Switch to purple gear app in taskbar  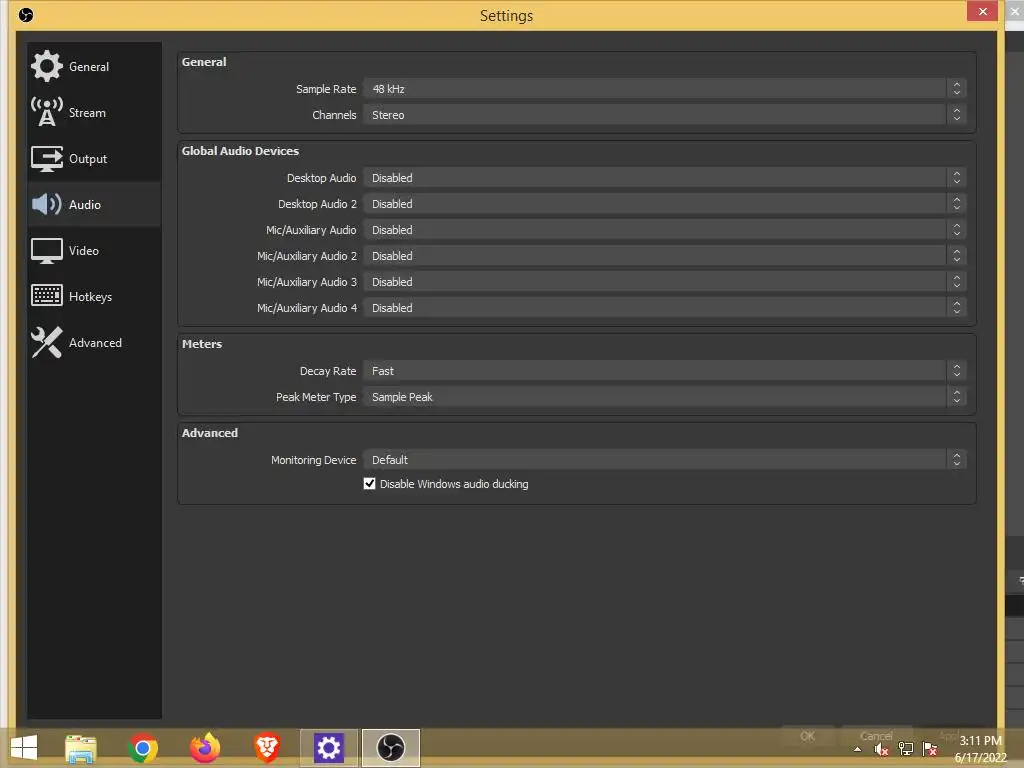click(328, 748)
